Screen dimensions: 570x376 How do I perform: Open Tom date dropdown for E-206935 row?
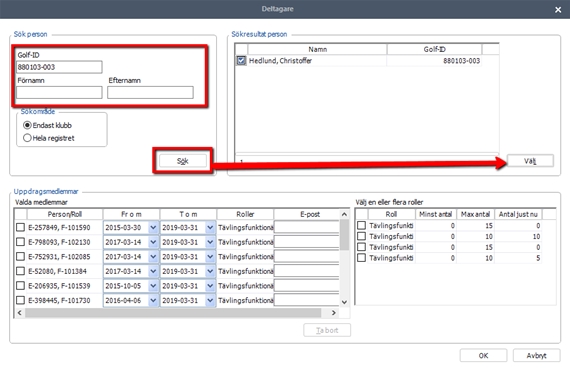tap(210, 286)
